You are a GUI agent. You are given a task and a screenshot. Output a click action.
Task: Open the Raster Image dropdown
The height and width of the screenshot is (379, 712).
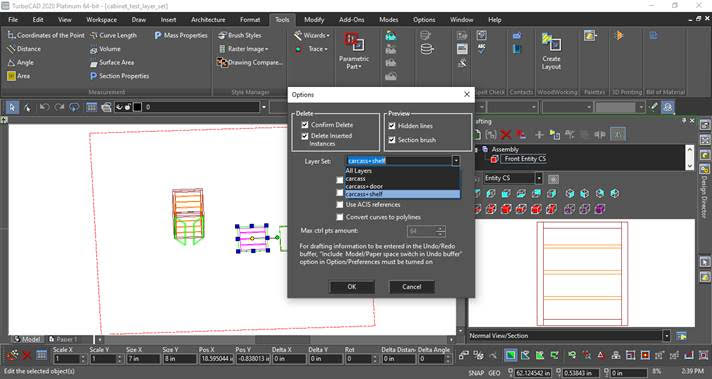[243, 49]
